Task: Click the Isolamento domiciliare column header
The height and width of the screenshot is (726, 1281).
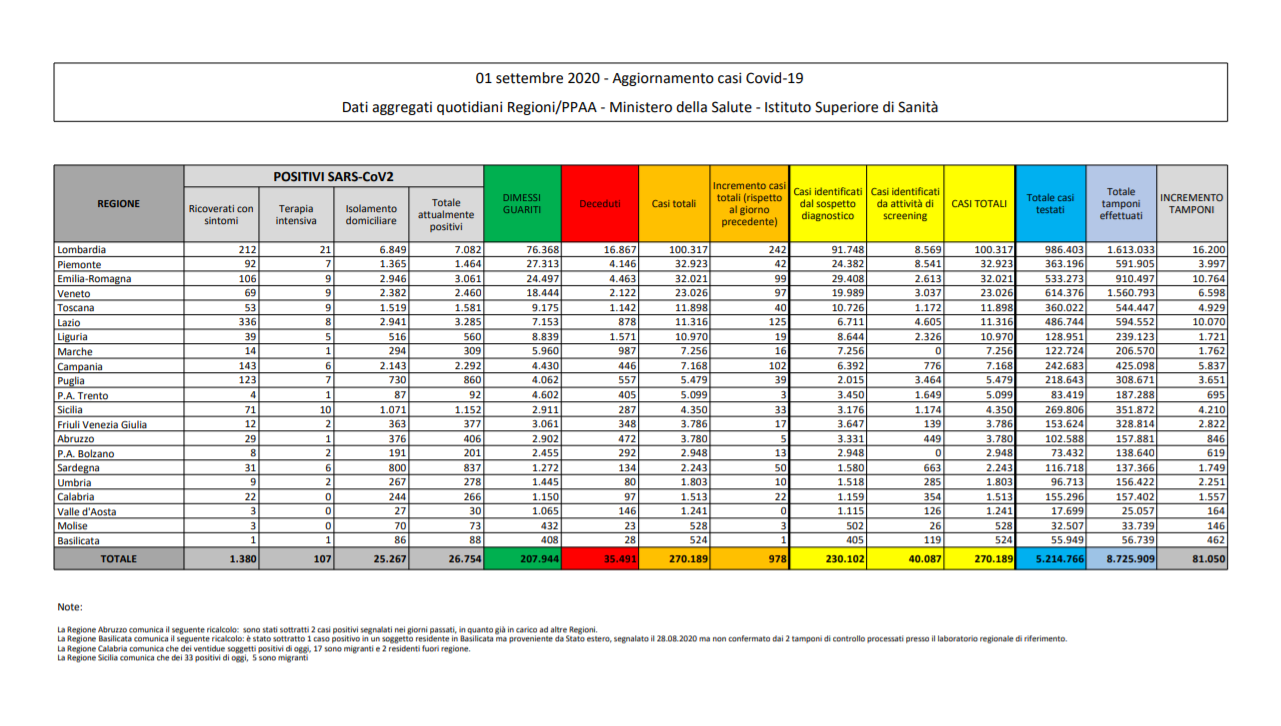Action: coord(370,214)
